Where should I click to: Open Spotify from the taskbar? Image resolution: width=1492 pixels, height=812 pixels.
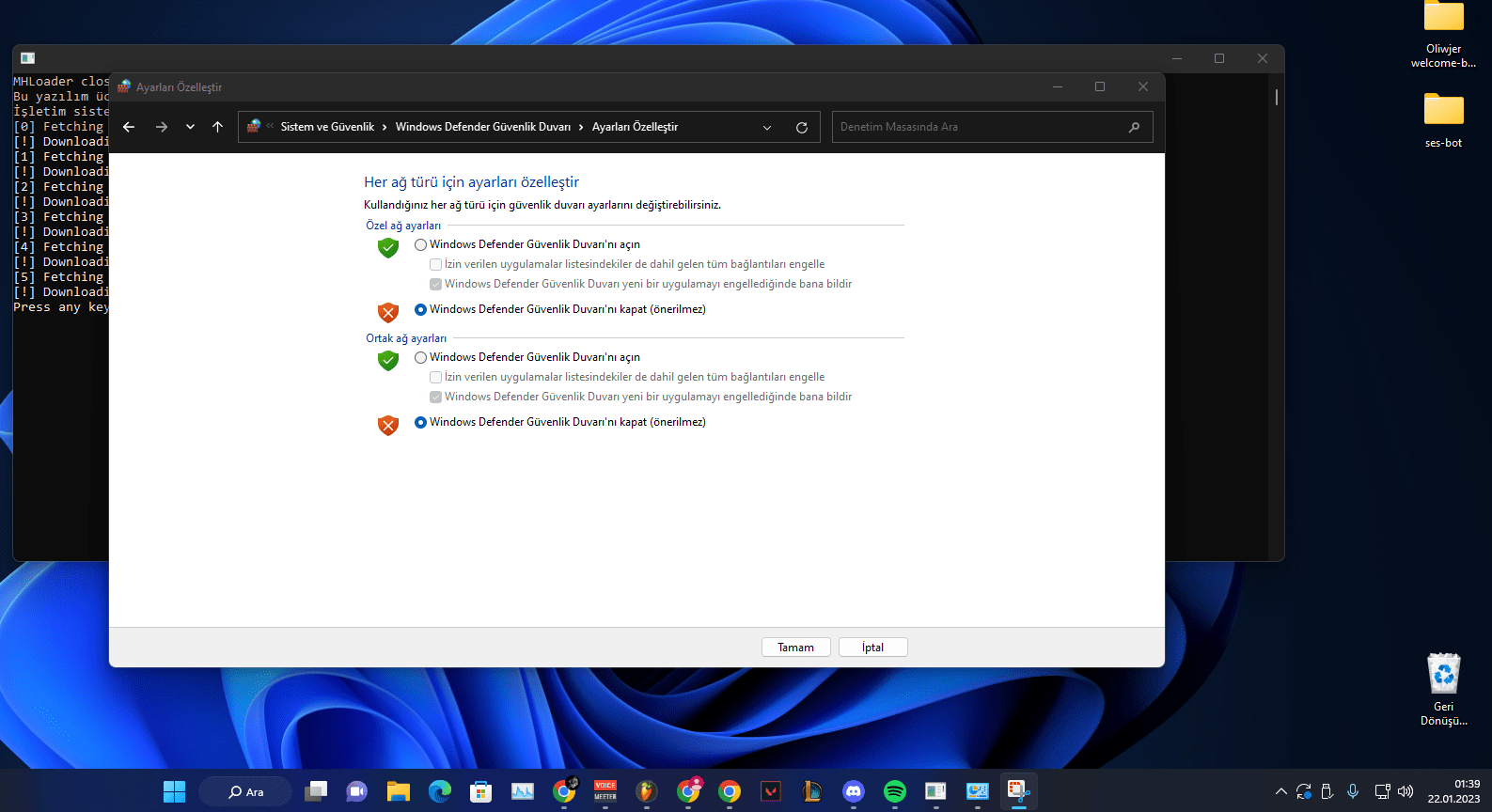pos(895,791)
